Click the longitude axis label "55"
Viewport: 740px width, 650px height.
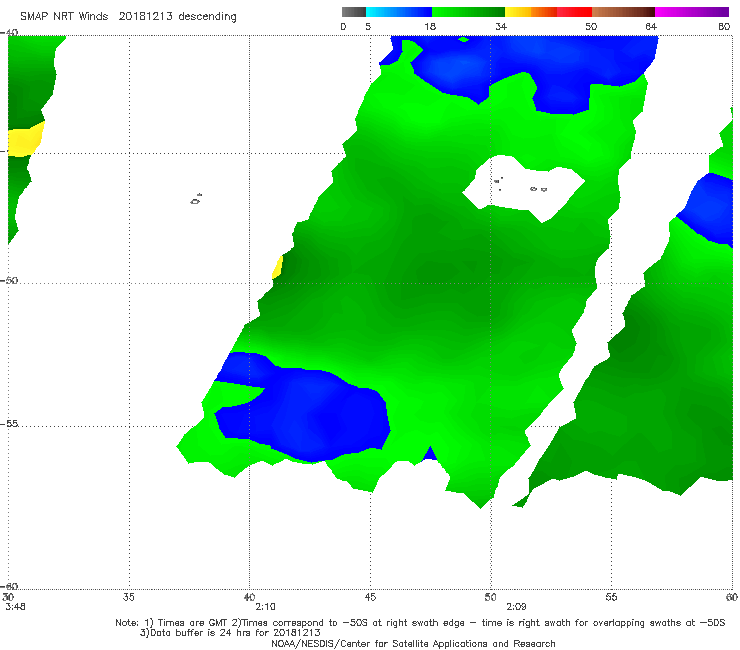[611, 597]
